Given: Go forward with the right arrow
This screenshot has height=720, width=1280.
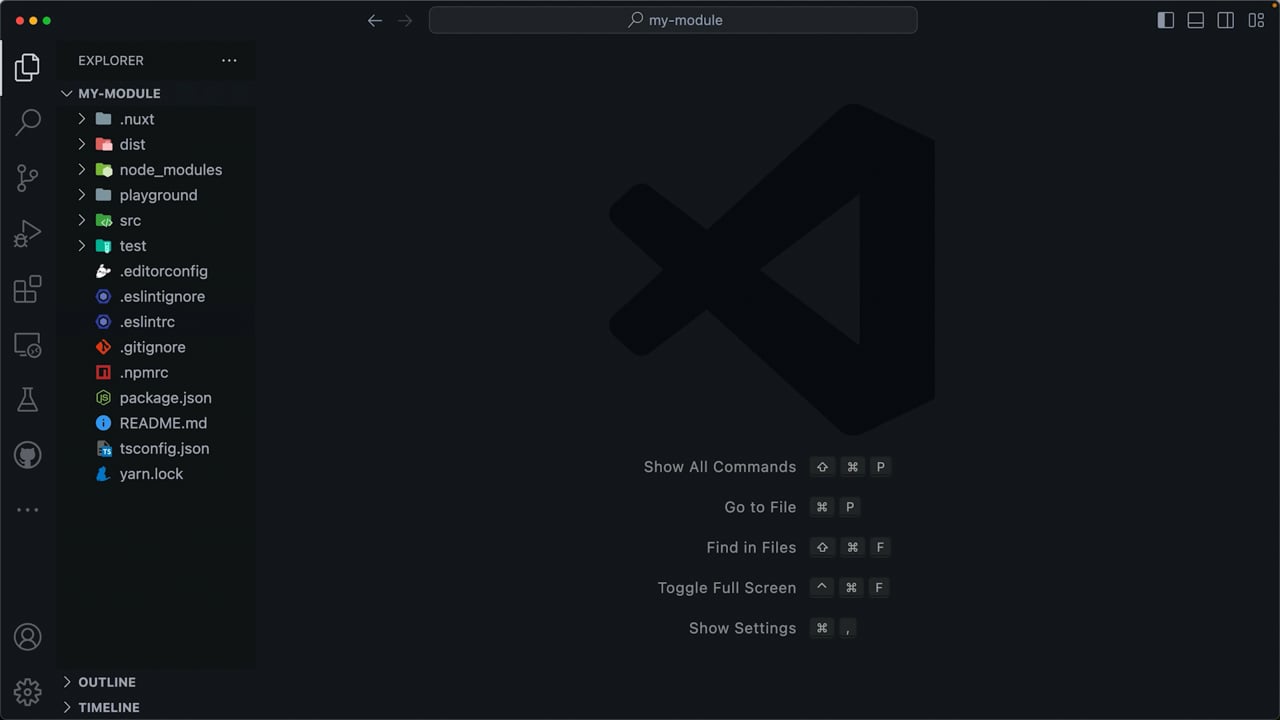Looking at the screenshot, I should [x=405, y=20].
